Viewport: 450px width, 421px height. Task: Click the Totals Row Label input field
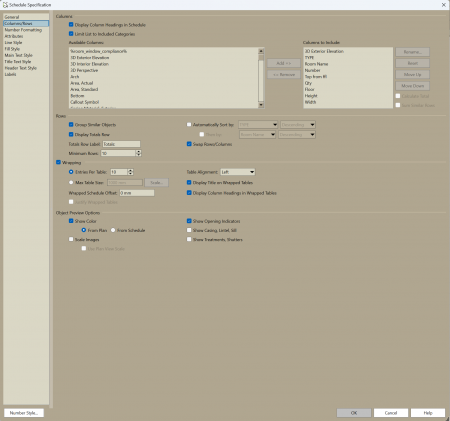click(121, 144)
